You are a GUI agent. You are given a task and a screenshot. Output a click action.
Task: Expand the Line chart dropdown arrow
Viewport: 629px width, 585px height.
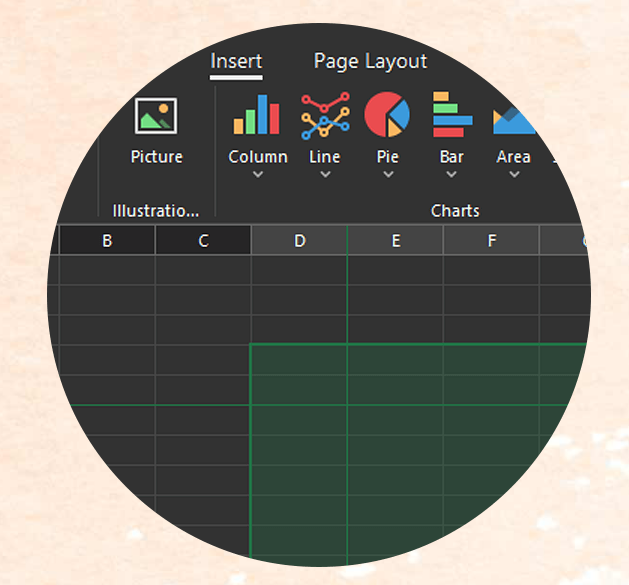(x=325, y=175)
